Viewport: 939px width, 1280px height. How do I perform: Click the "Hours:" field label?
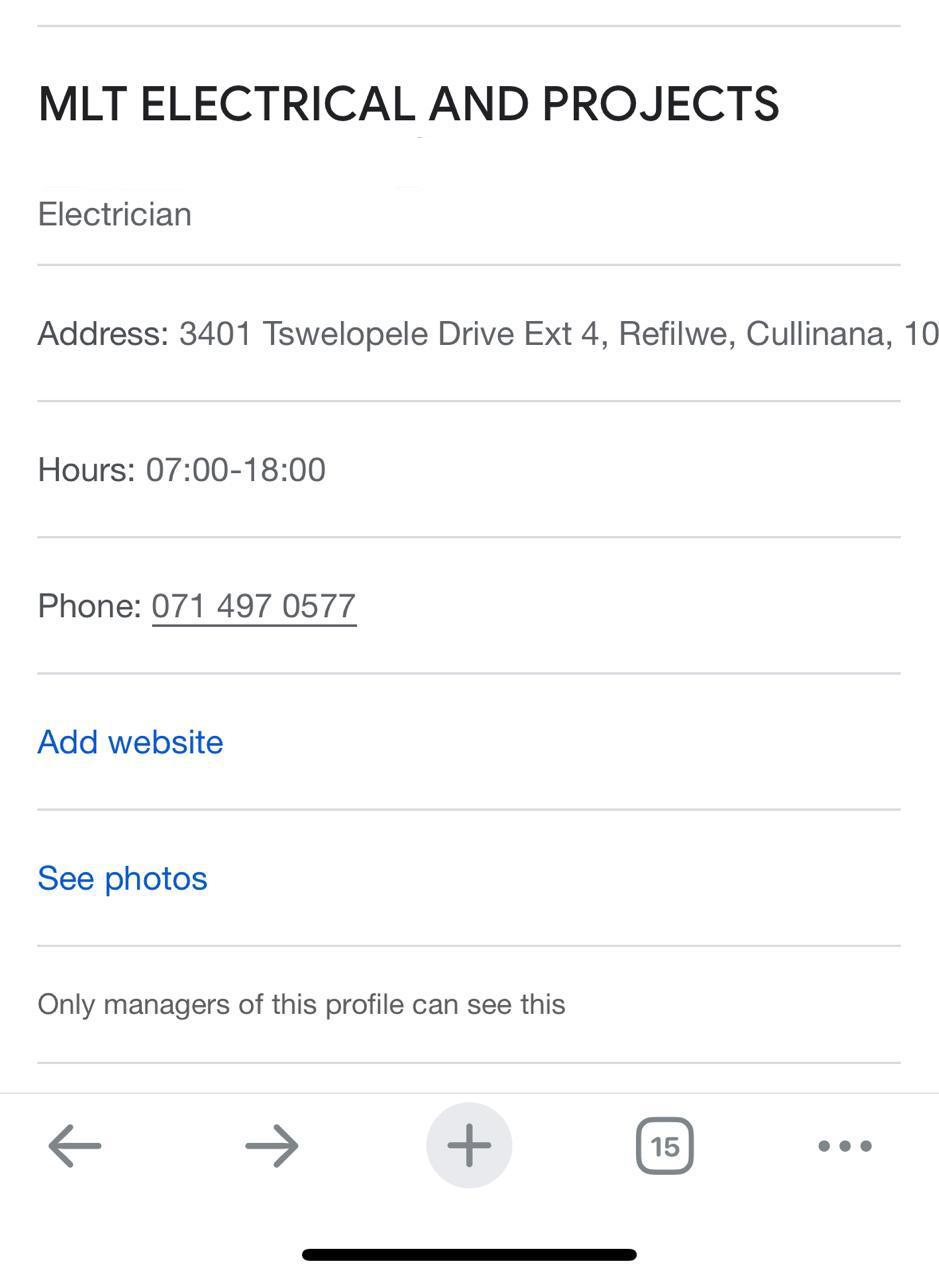click(x=86, y=470)
